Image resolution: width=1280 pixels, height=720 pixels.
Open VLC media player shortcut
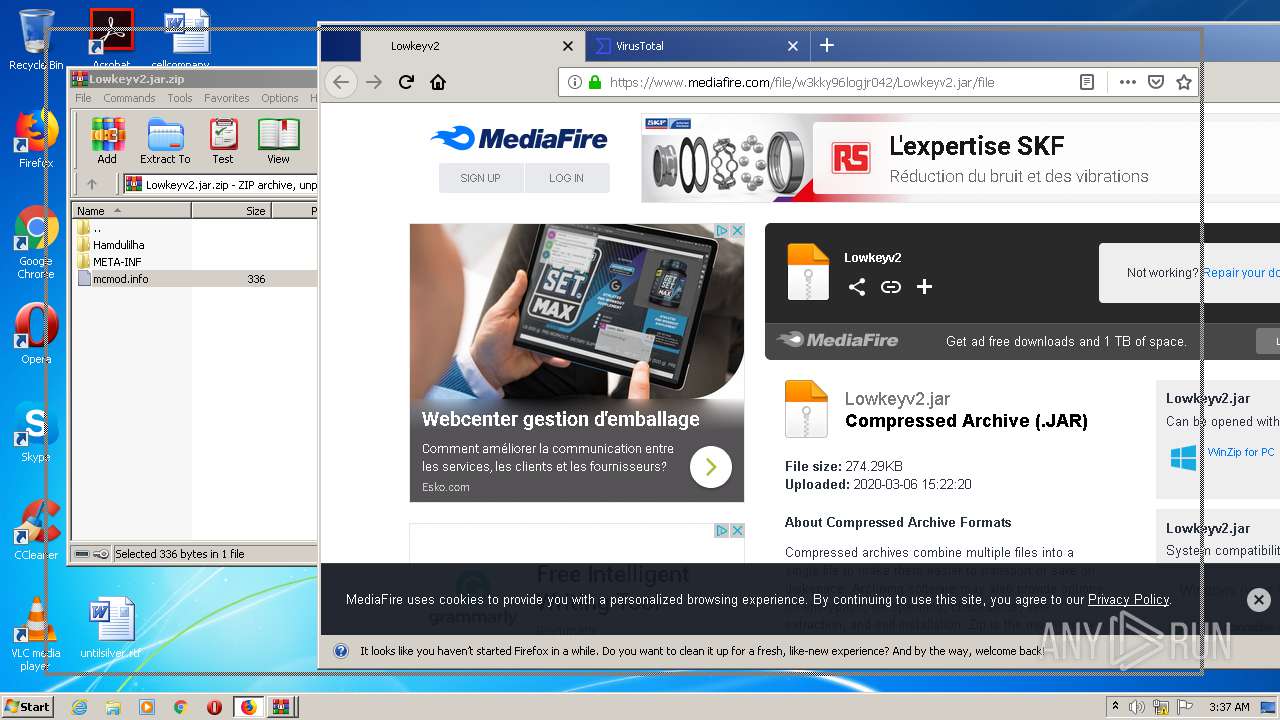pos(36,634)
